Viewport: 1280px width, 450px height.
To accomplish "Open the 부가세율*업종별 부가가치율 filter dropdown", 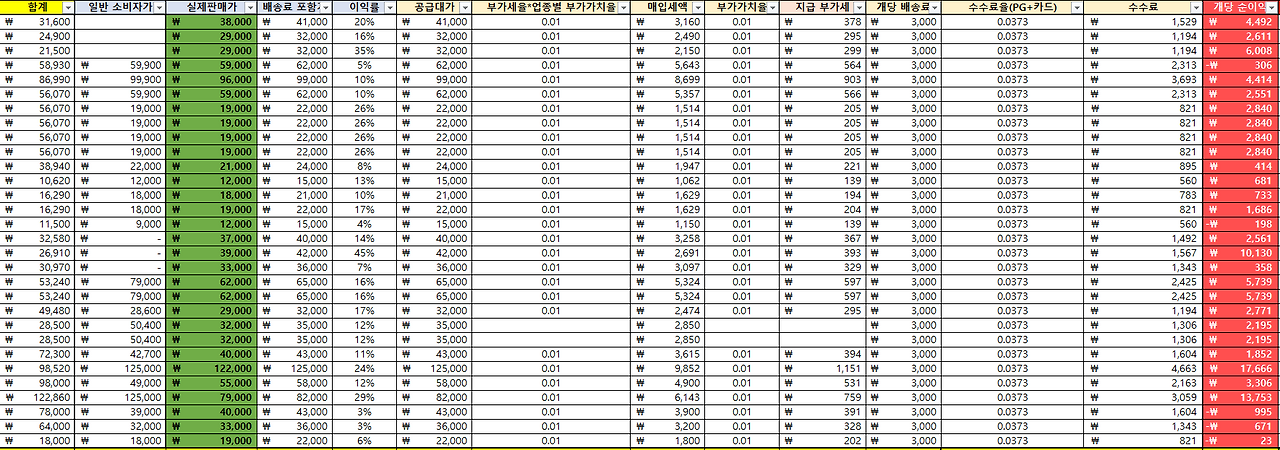I will click(624, 7).
